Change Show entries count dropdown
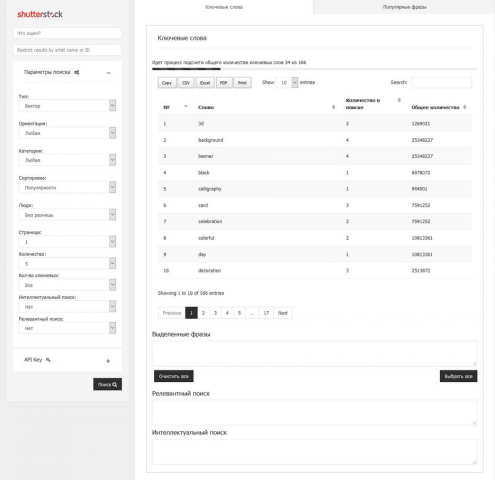The image size is (495, 480). point(287,82)
